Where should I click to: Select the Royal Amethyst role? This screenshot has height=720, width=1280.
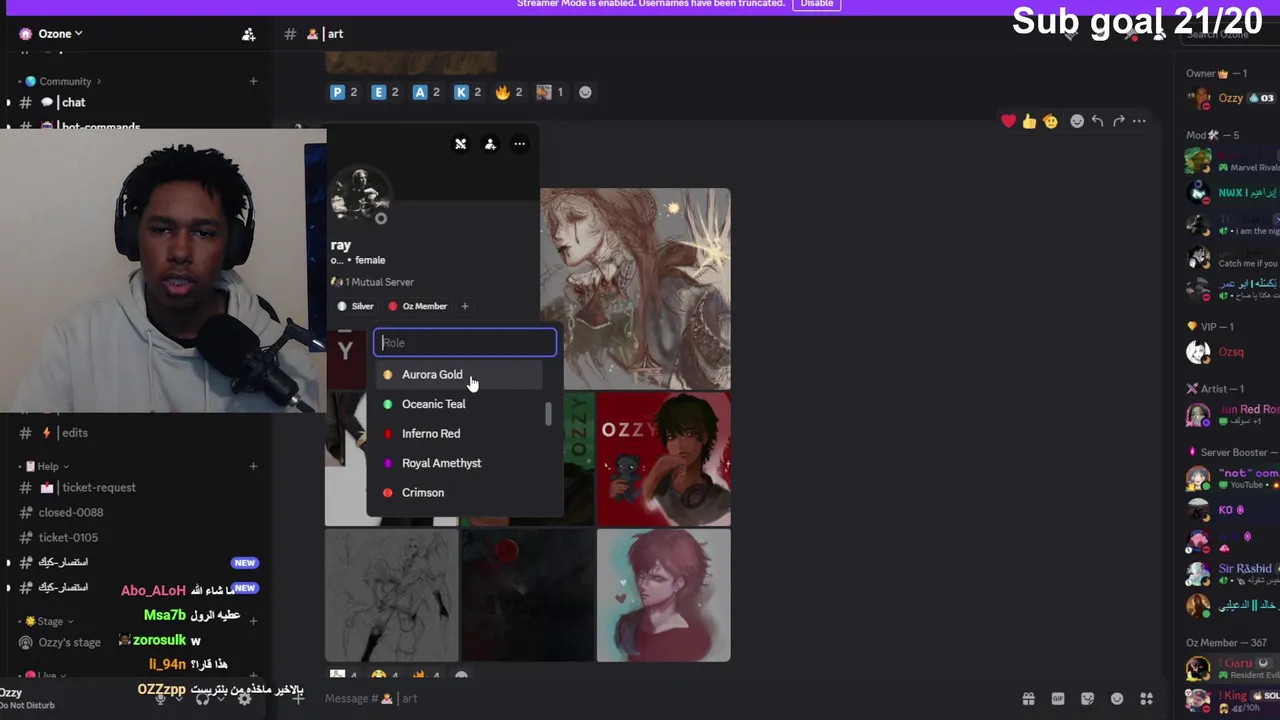[459, 463]
